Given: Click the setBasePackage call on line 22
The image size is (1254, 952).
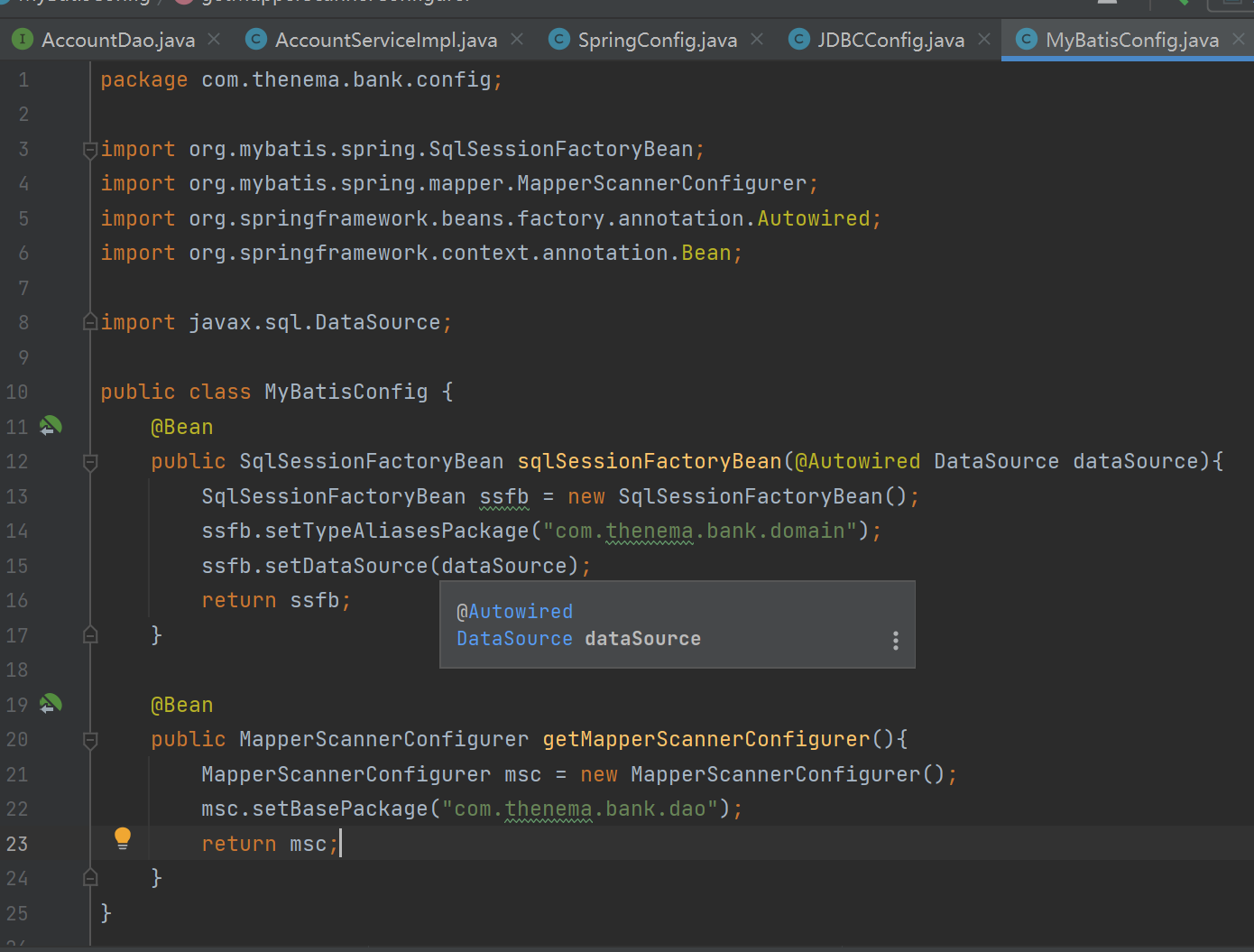Looking at the screenshot, I should click(339, 809).
